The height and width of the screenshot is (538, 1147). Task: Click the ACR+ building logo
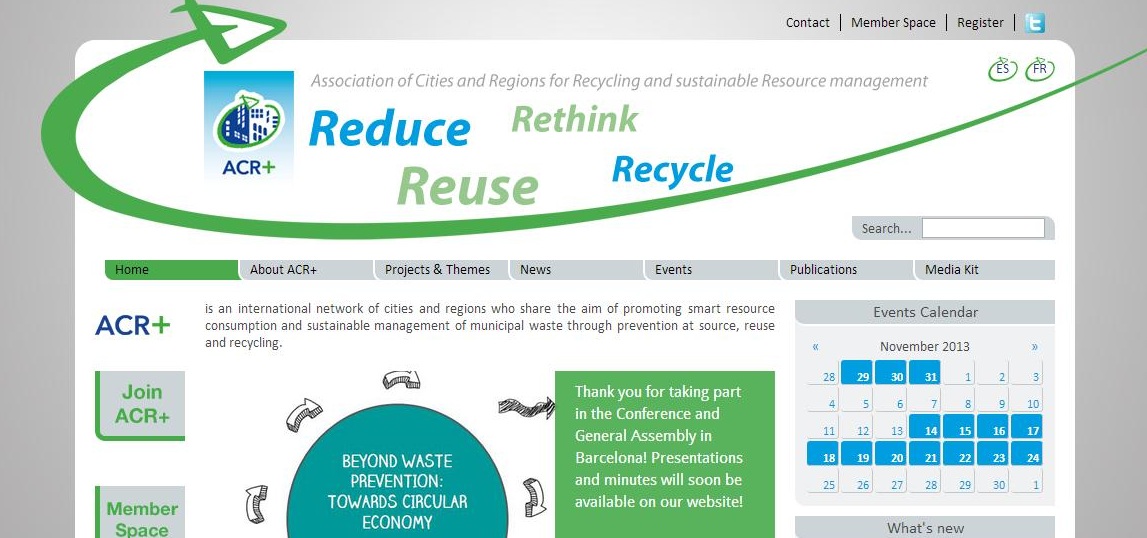coord(248,126)
